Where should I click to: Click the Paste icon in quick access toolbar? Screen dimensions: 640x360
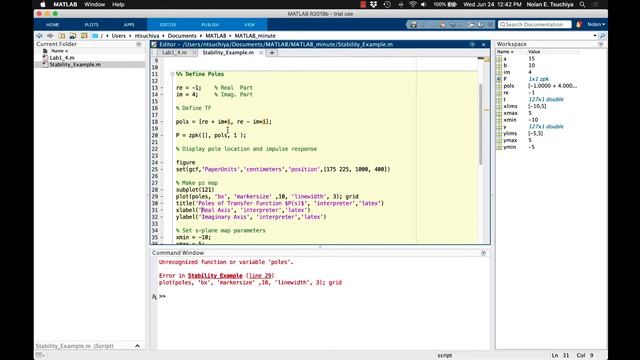[x=442, y=24]
